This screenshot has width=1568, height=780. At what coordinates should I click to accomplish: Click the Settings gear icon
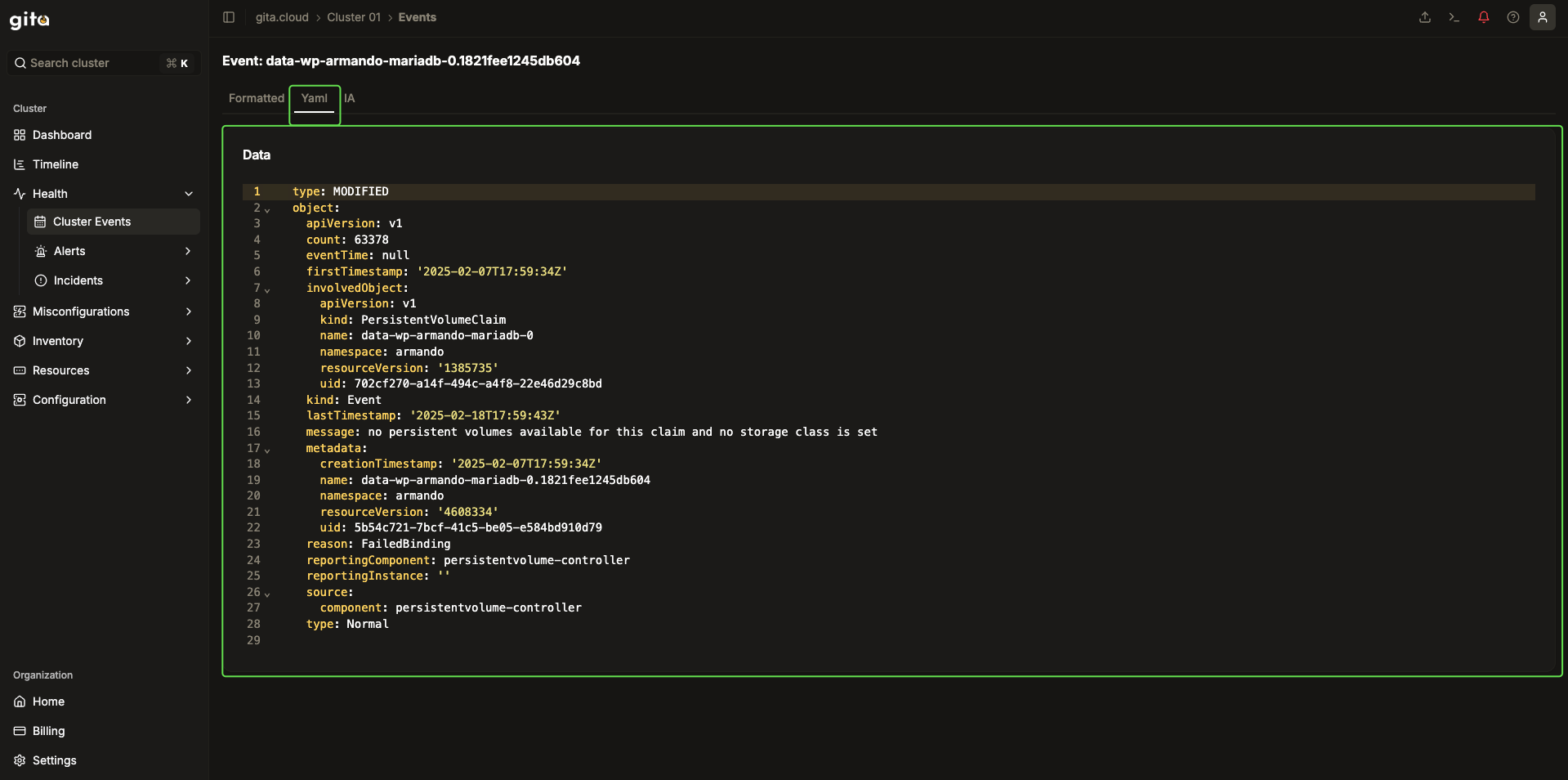click(20, 760)
